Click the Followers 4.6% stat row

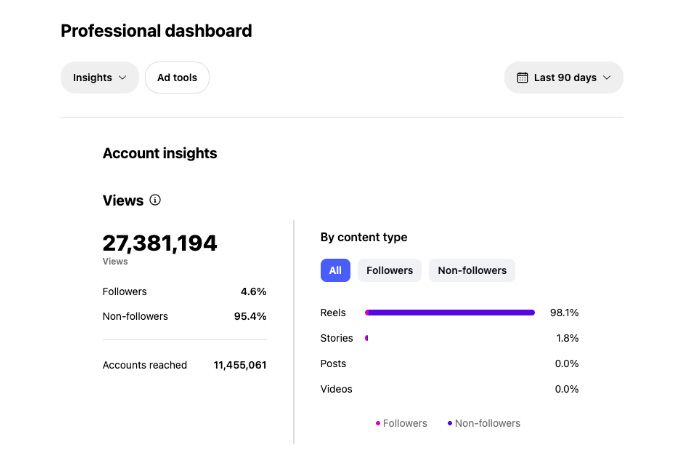tap(184, 291)
